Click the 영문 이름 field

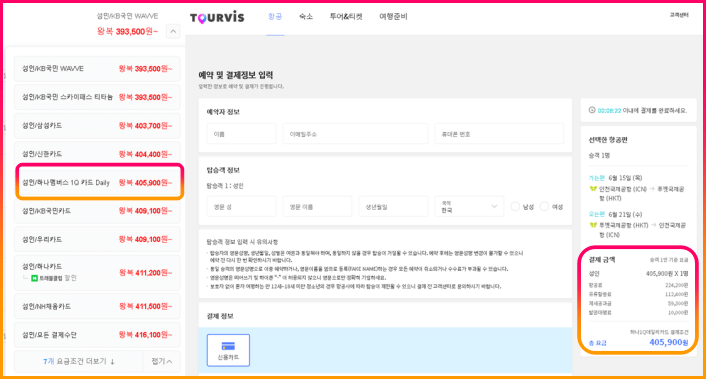[x=317, y=207]
